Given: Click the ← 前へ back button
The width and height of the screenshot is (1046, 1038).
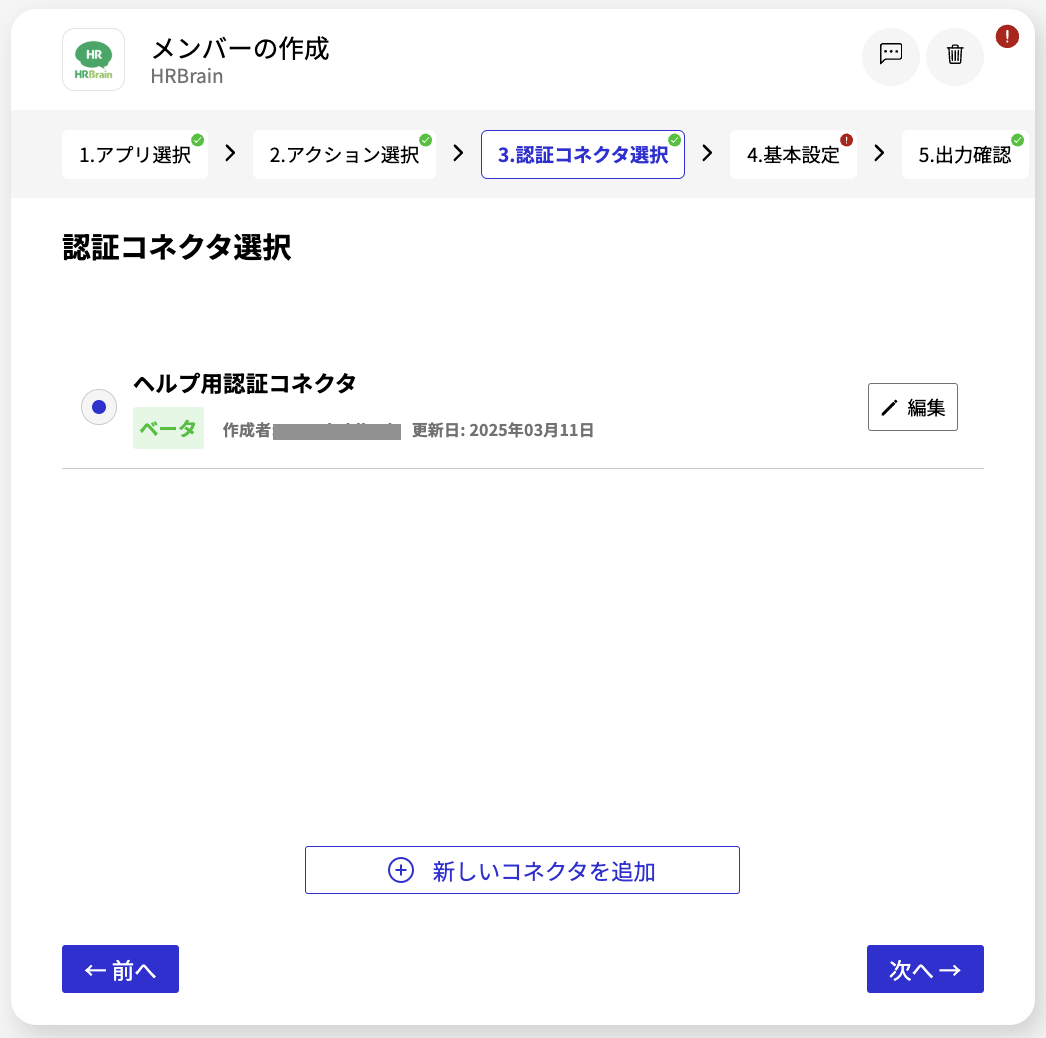Looking at the screenshot, I should [120, 969].
